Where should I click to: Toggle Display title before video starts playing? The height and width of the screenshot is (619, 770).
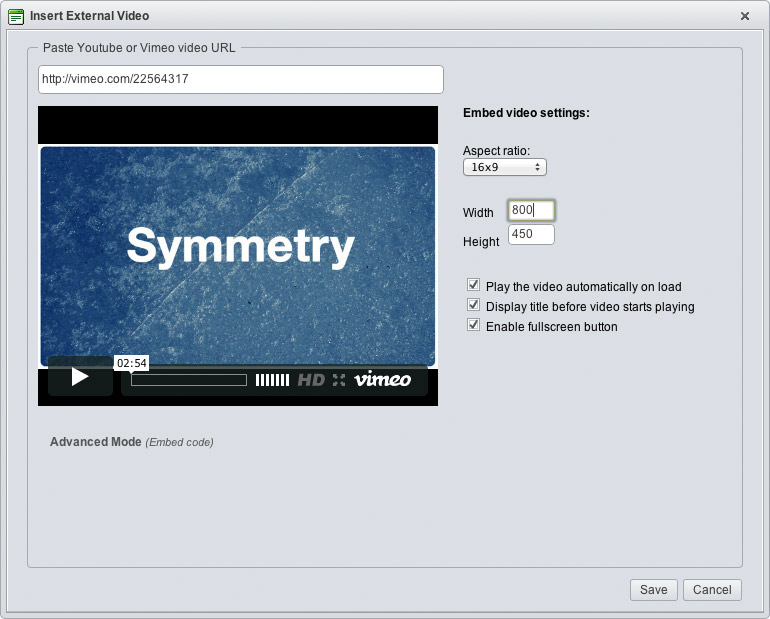point(473,305)
